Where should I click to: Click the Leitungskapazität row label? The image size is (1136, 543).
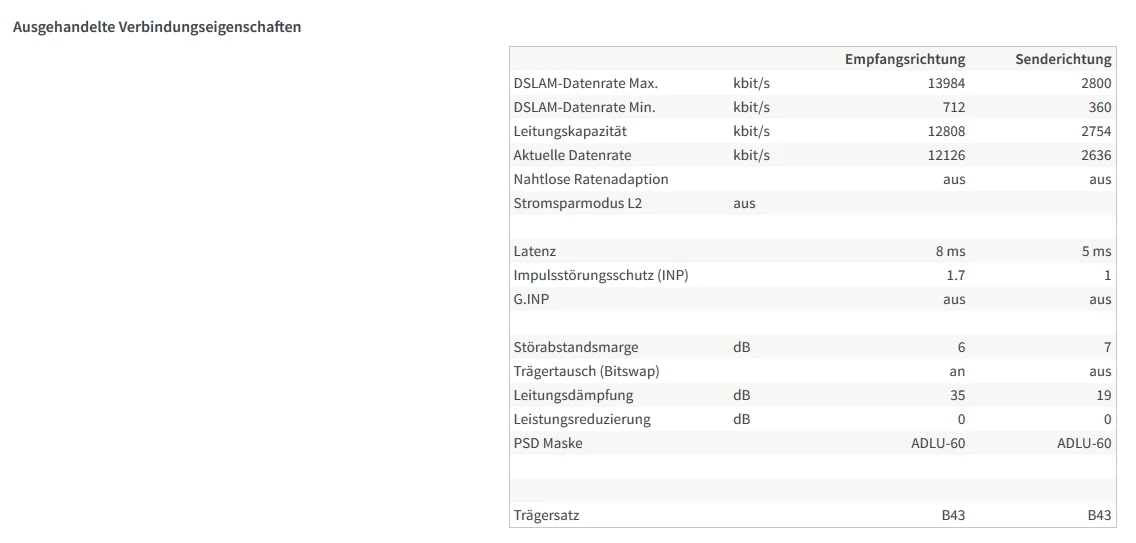[570, 131]
